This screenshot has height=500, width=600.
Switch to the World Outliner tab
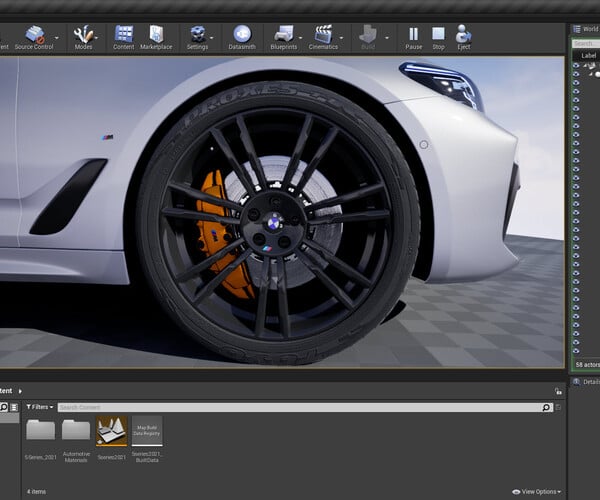coord(586,29)
